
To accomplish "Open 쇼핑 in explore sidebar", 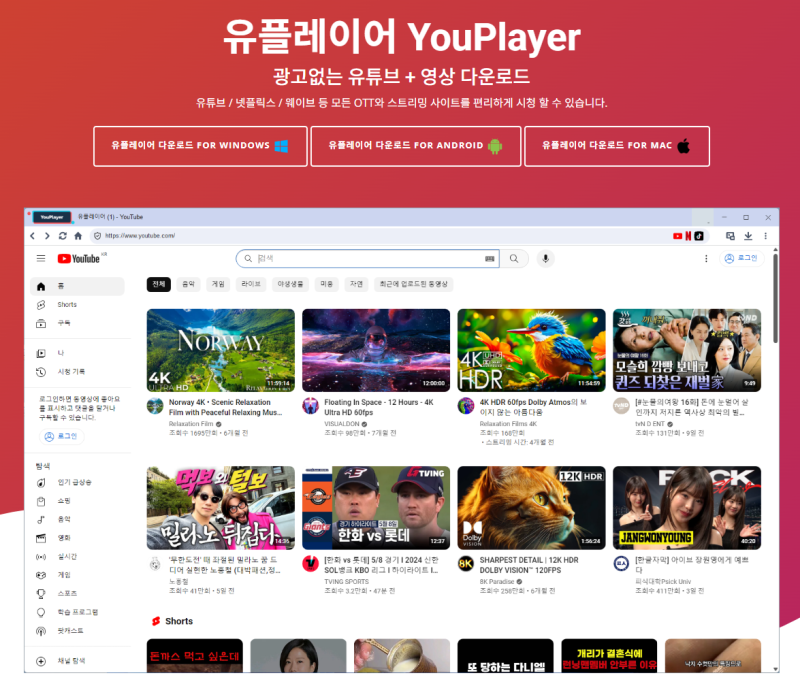I will (x=78, y=501).
